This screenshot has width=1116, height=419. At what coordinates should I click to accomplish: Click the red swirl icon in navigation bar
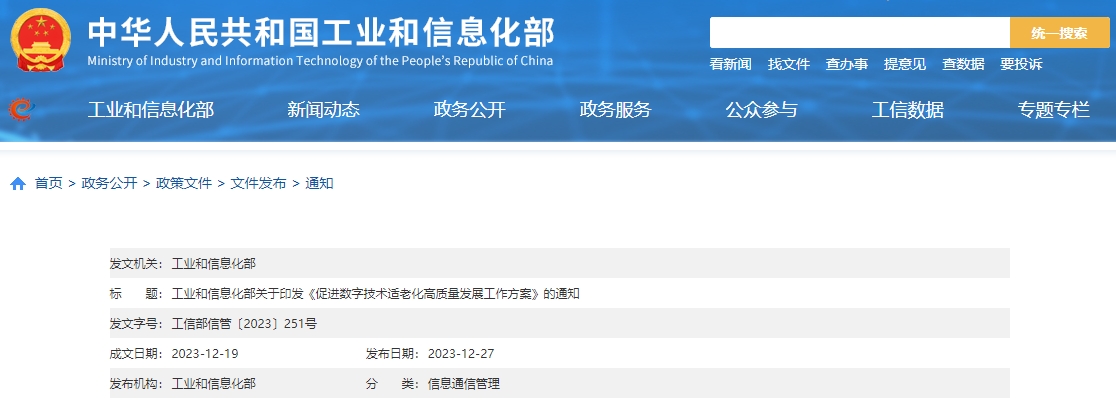21,109
